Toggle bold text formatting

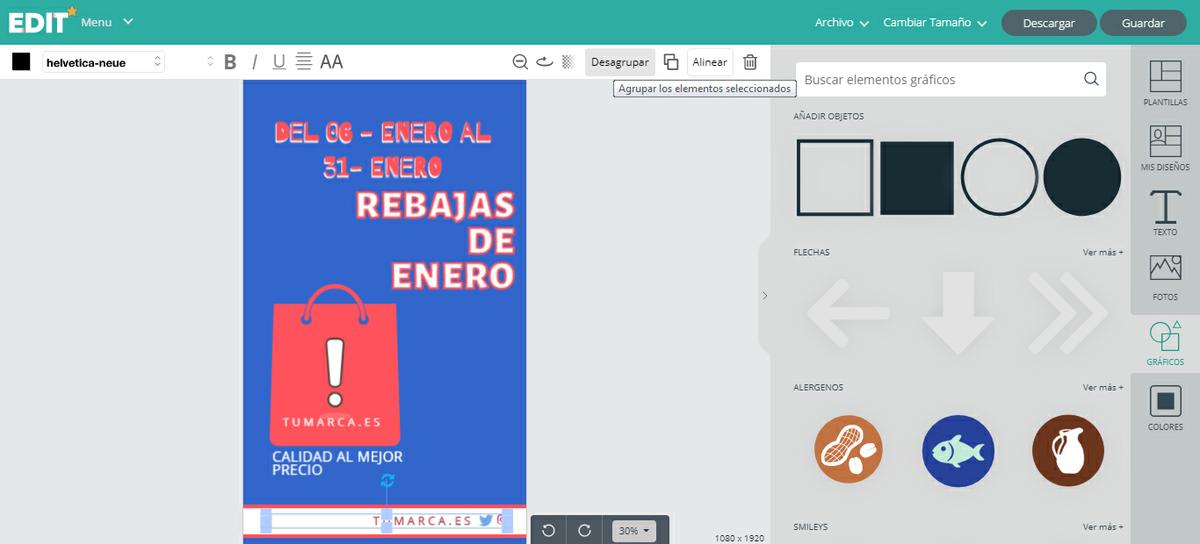click(230, 62)
